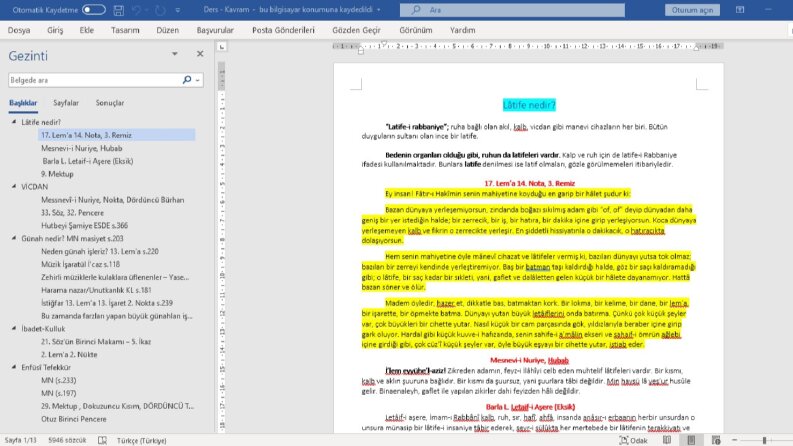Switch to Print Layout view icon
This screenshot has height=446, width=793.
click(691, 440)
